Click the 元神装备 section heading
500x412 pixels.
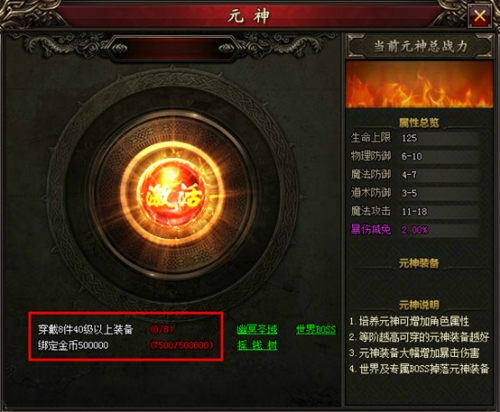click(x=419, y=263)
